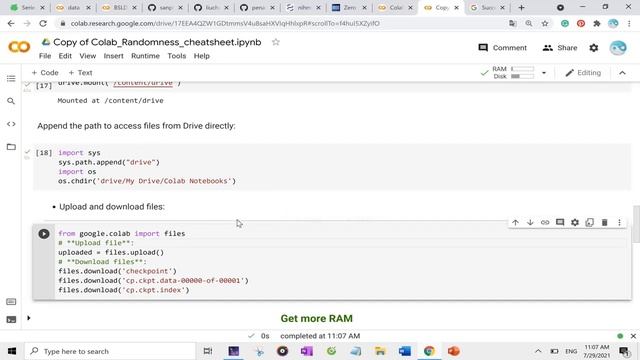Open the Runtime menu
The image size is (640, 360).
145,56
